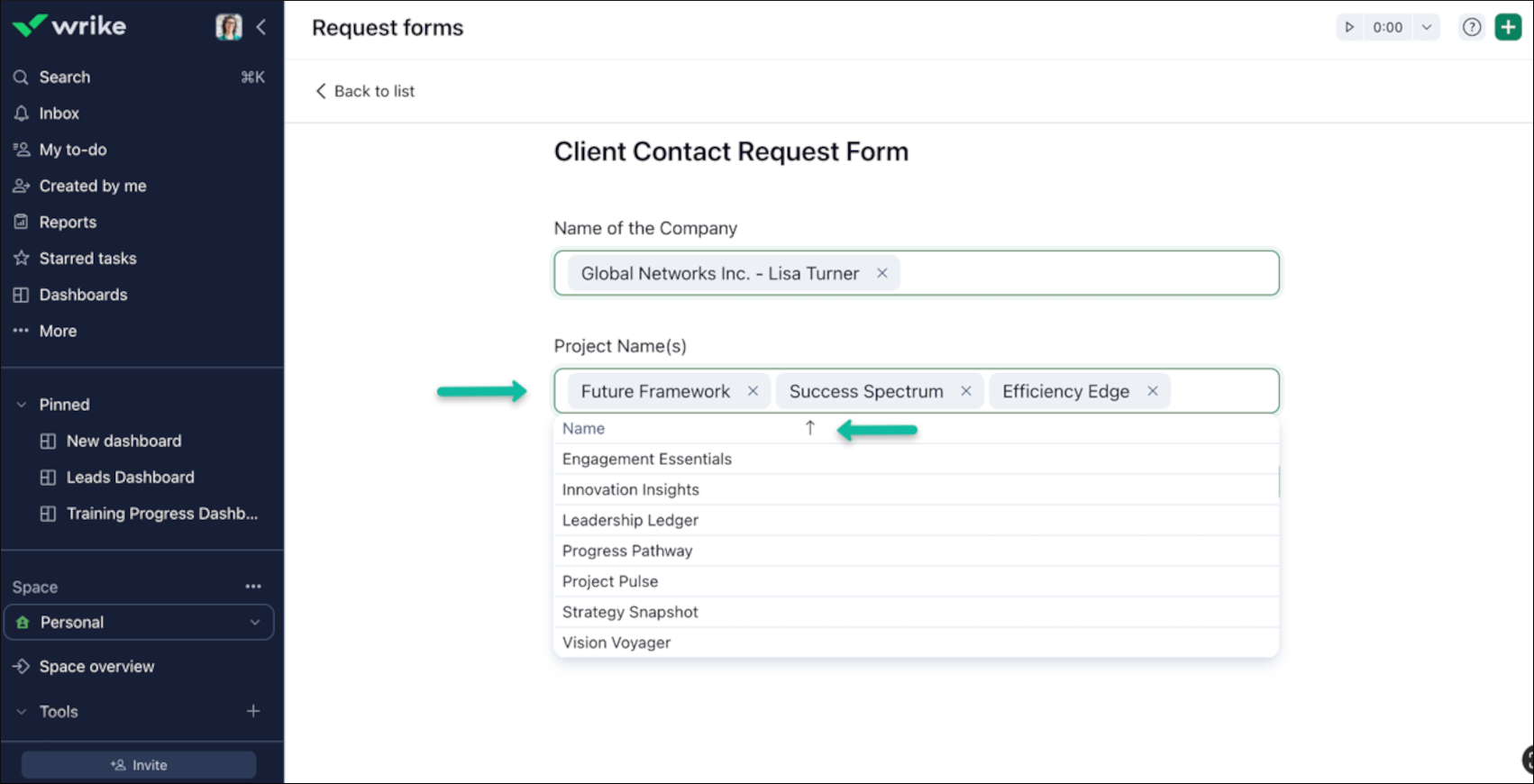Remove the Efficiency Edge project tag
The height and width of the screenshot is (784, 1534).
pyautogui.click(x=1152, y=391)
